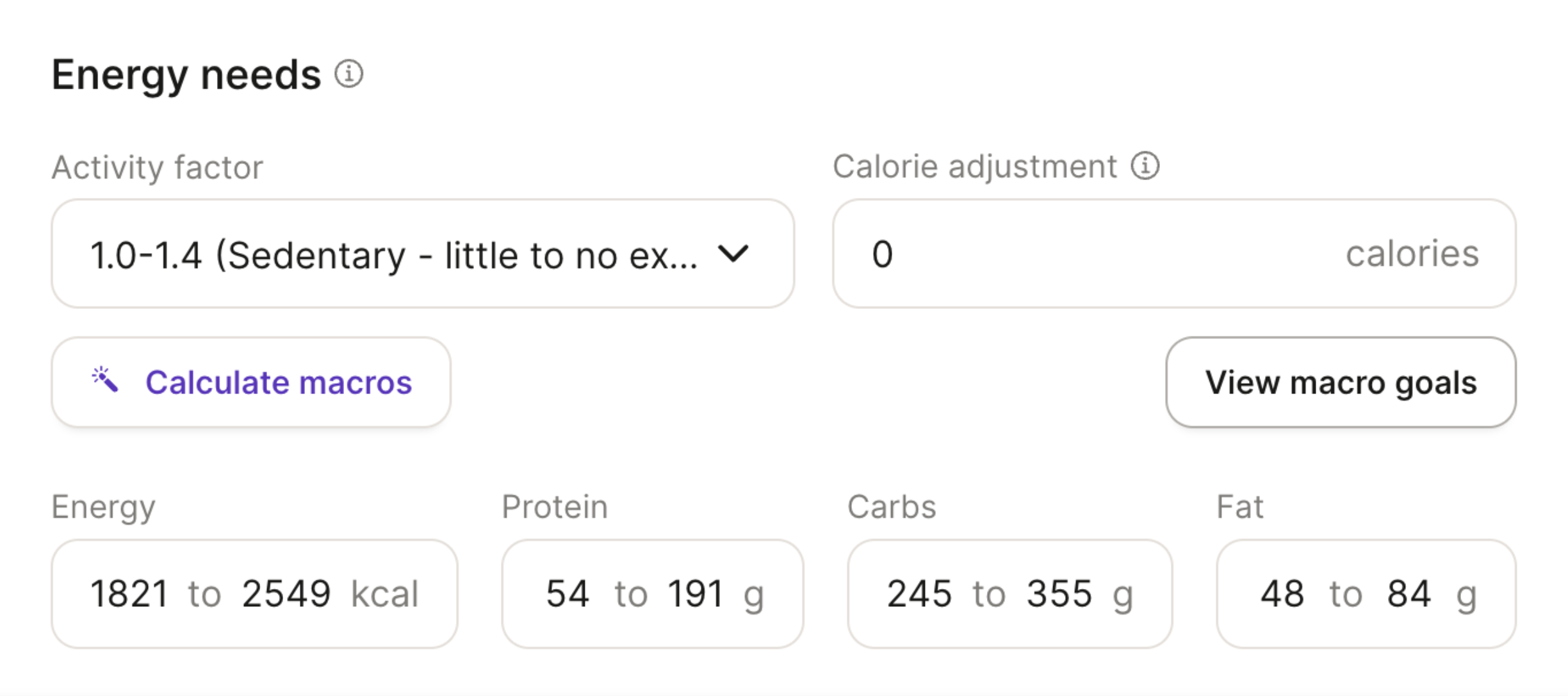Viewport: 1568px width, 696px height.
Task: Open View macro goals
Action: pyautogui.click(x=1341, y=382)
